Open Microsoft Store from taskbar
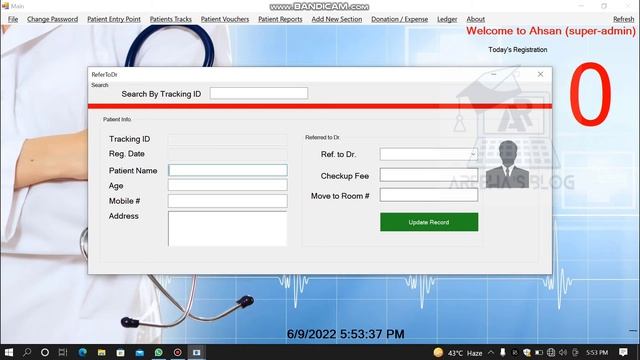 [120, 352]
